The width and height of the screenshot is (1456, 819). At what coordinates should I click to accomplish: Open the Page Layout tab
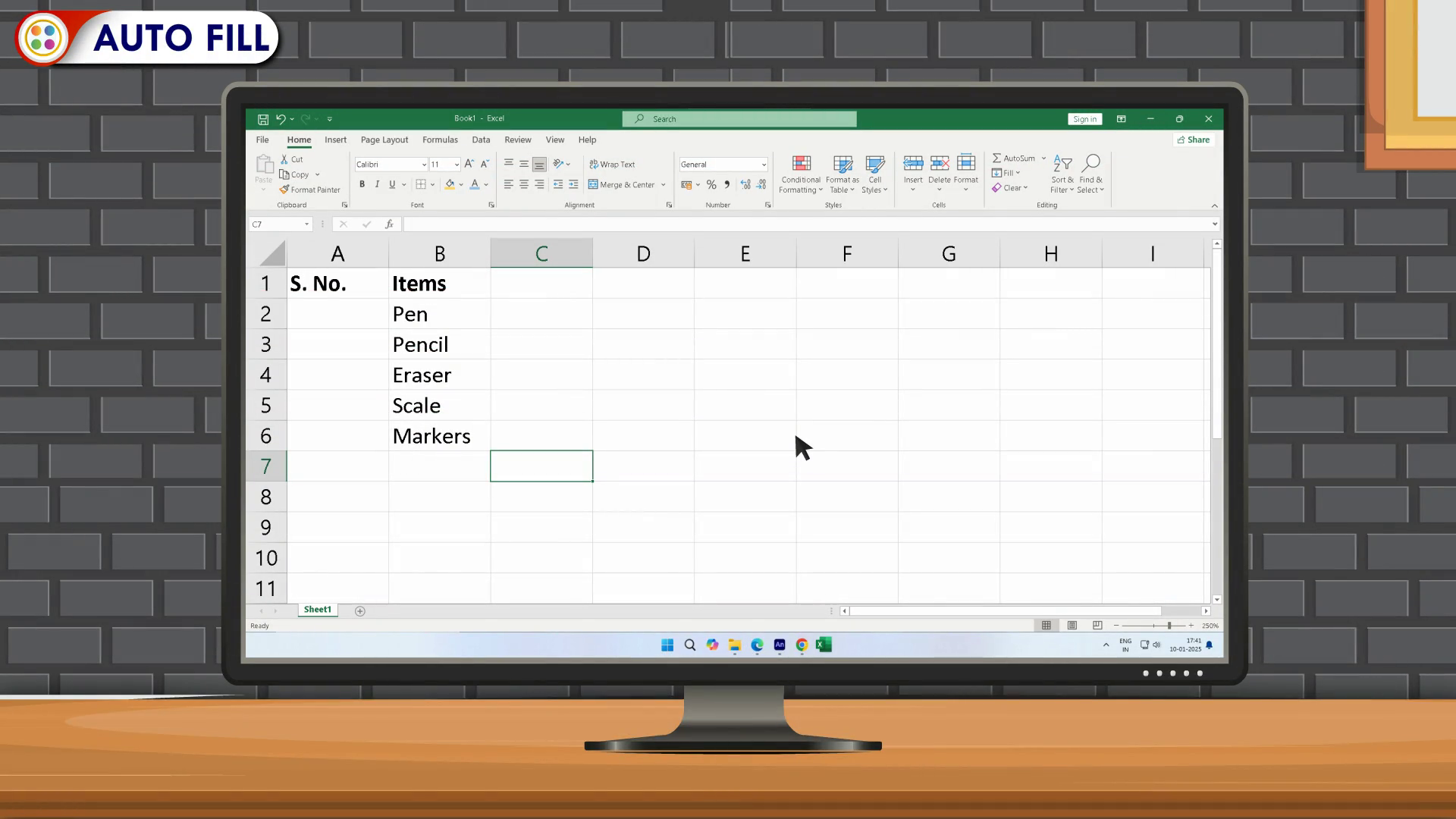pos(384,140)
